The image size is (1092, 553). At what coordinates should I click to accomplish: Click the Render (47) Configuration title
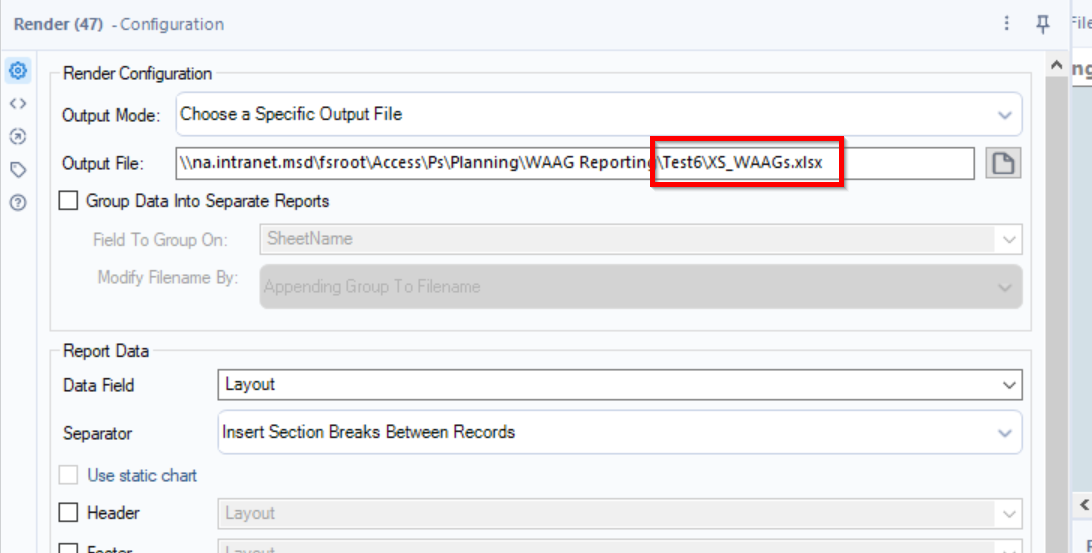pyautogui.click(x=118, y=24)
